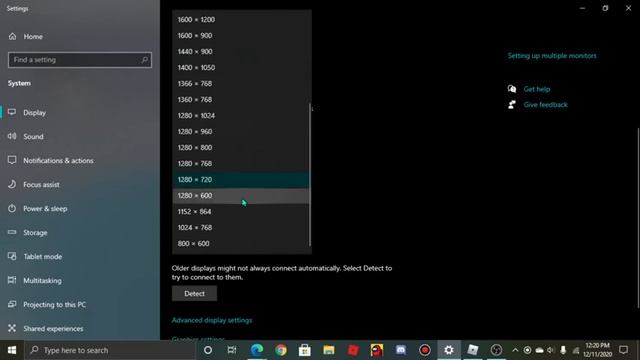The width and height of the screenshot is (640, 360).
Task: Open Discord from taskbar
Action: point(401,350)
